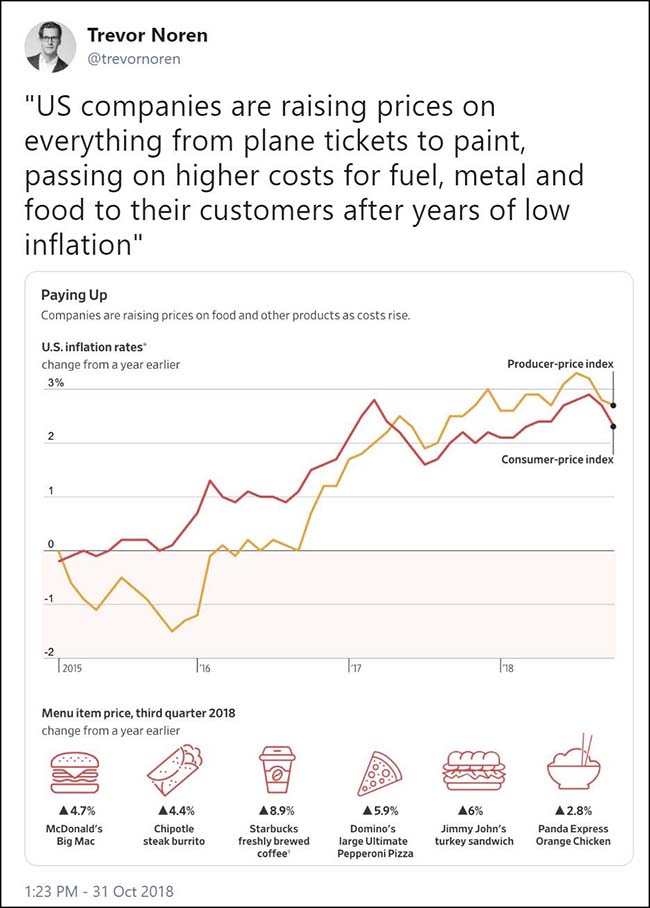Click the Panda Express bowl icon
The image size is (650, 908).
pyautogui.click(x=574, y=768)
